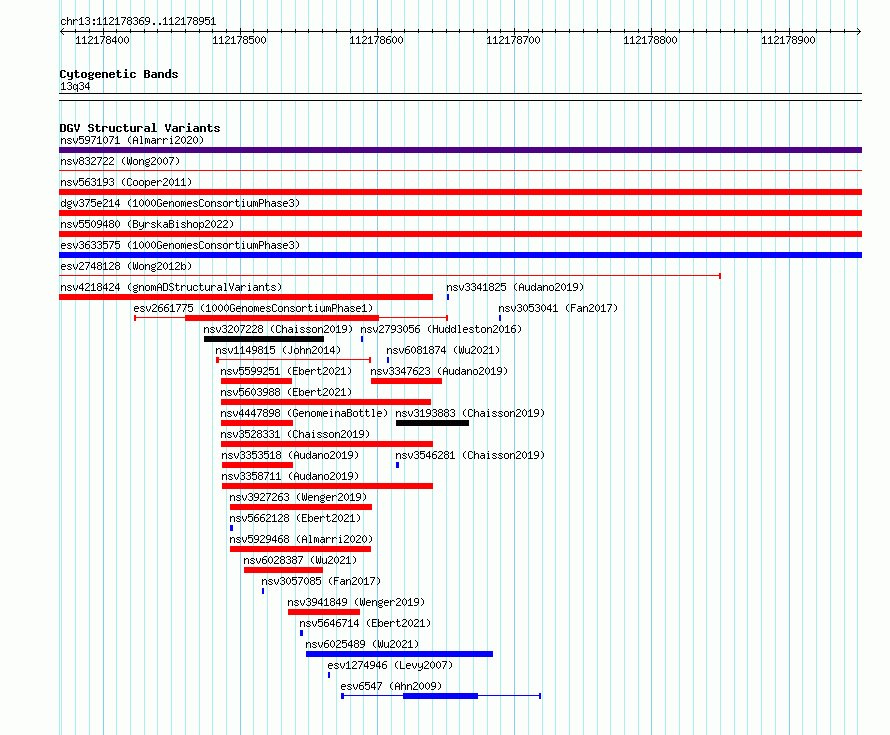
Task: Select nsv3057085 (Fan2017) label
Action: (x=321, y=581)
